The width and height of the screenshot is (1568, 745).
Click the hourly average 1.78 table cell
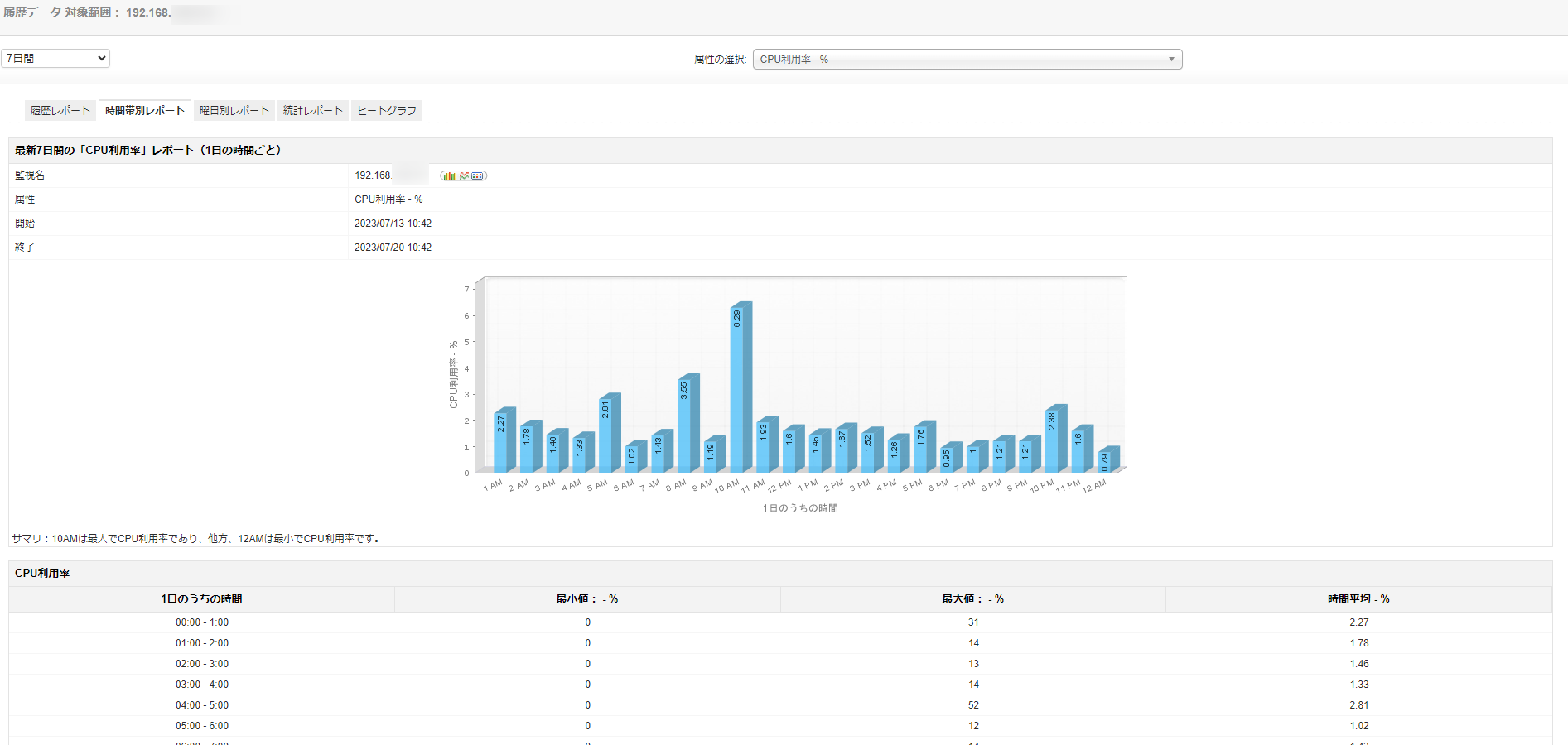[1359, 643]
